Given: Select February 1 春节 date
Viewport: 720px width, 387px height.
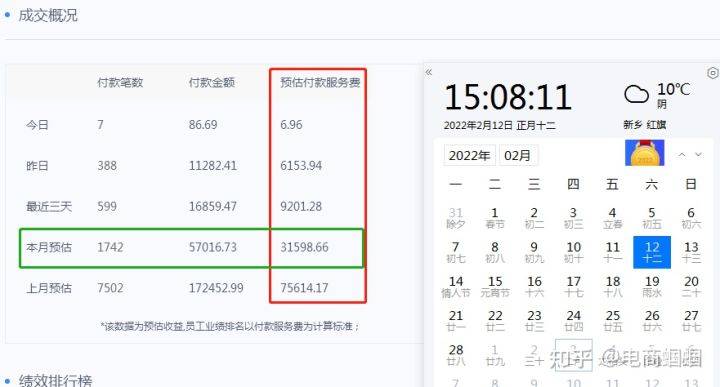Looking at the screenshot, I should tap(495, 218).
